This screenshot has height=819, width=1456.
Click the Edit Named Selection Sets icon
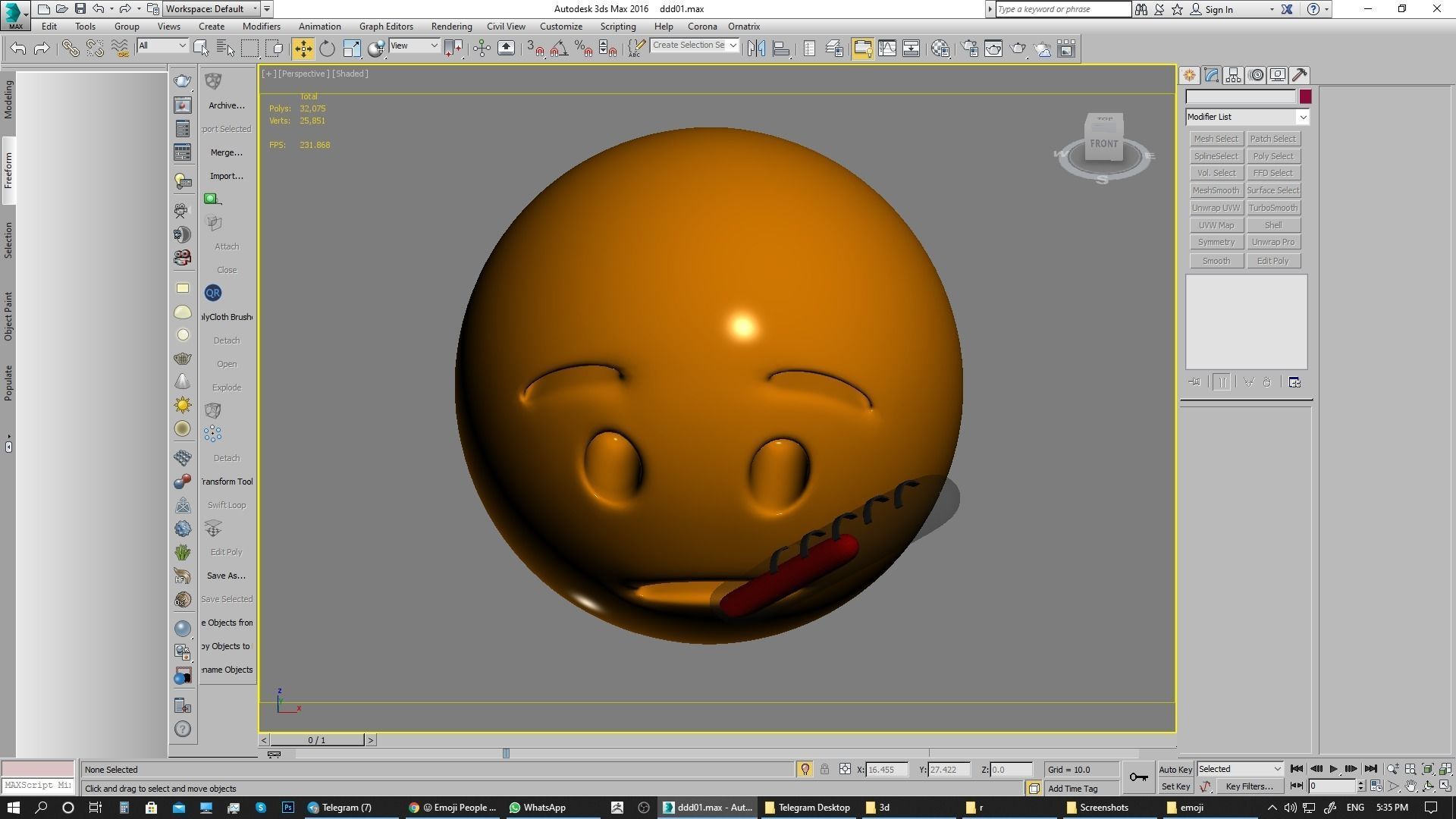636,49
